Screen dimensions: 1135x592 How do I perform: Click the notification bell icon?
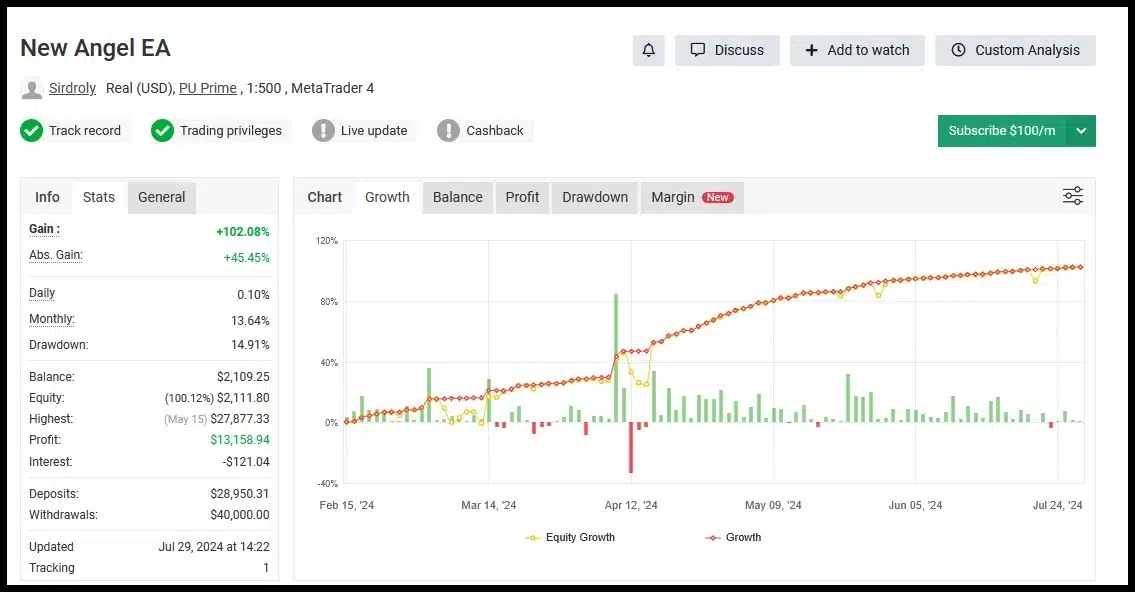tap(648, 50)
